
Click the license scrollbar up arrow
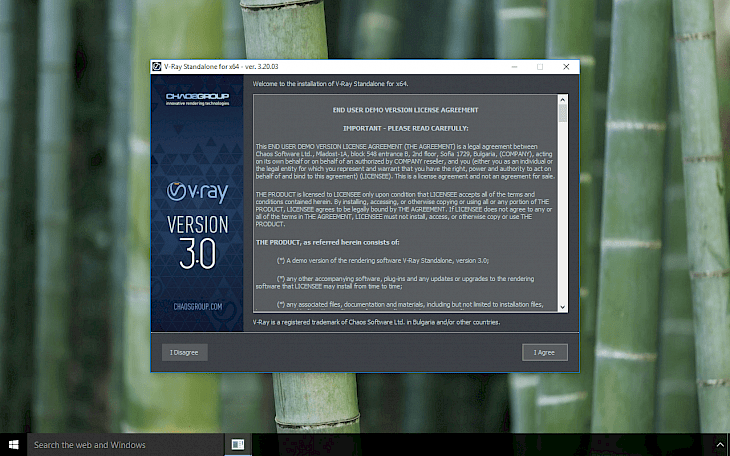pos(562,99)
